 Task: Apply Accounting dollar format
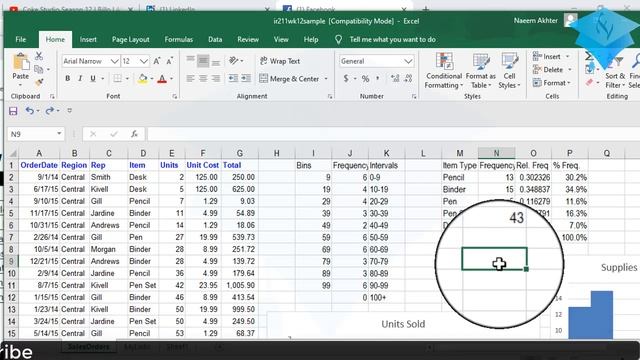pos(346,78)
